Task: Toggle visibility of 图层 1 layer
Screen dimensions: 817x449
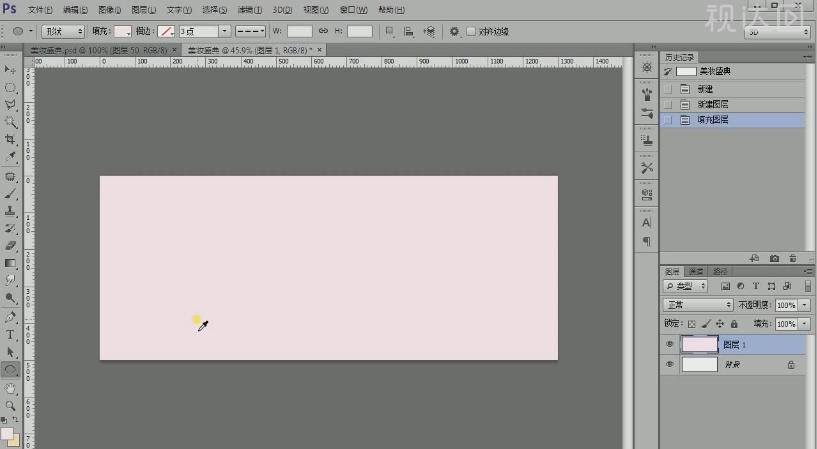Action: (670, 344)
